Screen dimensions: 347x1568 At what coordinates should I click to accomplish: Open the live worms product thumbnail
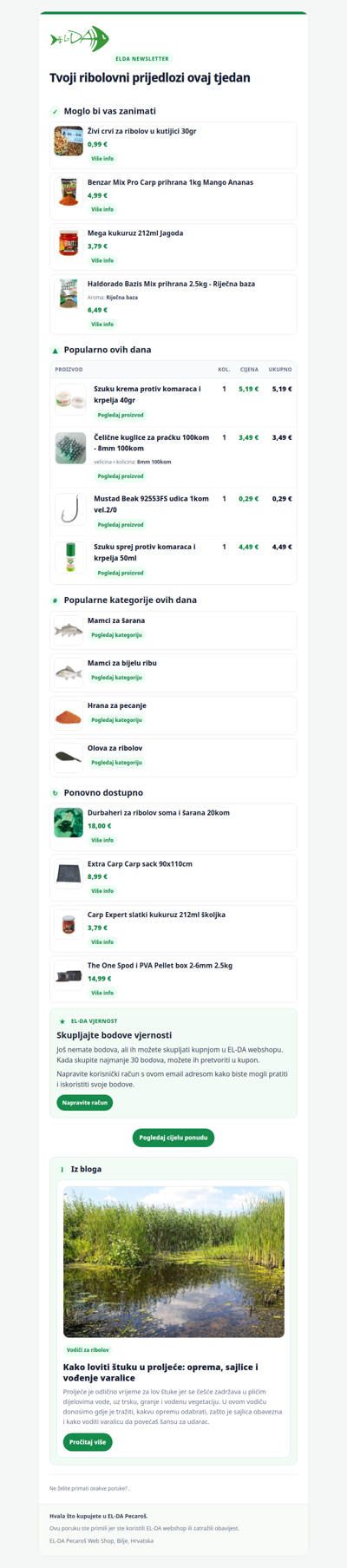pyautogui.click(x=69, y=141)
